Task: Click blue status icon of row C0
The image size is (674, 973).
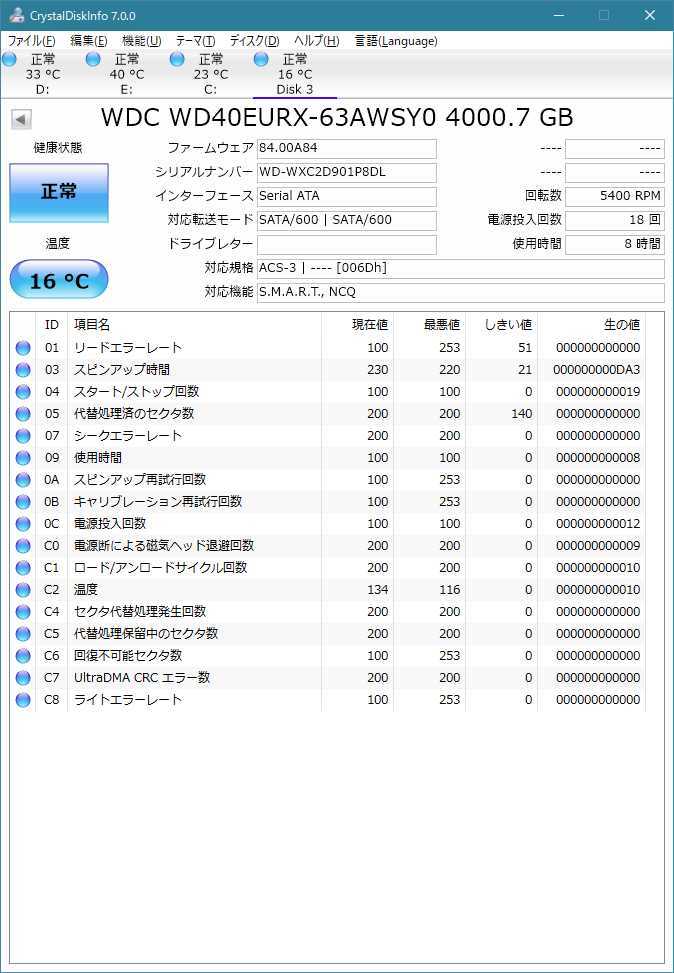Action: 23,546
